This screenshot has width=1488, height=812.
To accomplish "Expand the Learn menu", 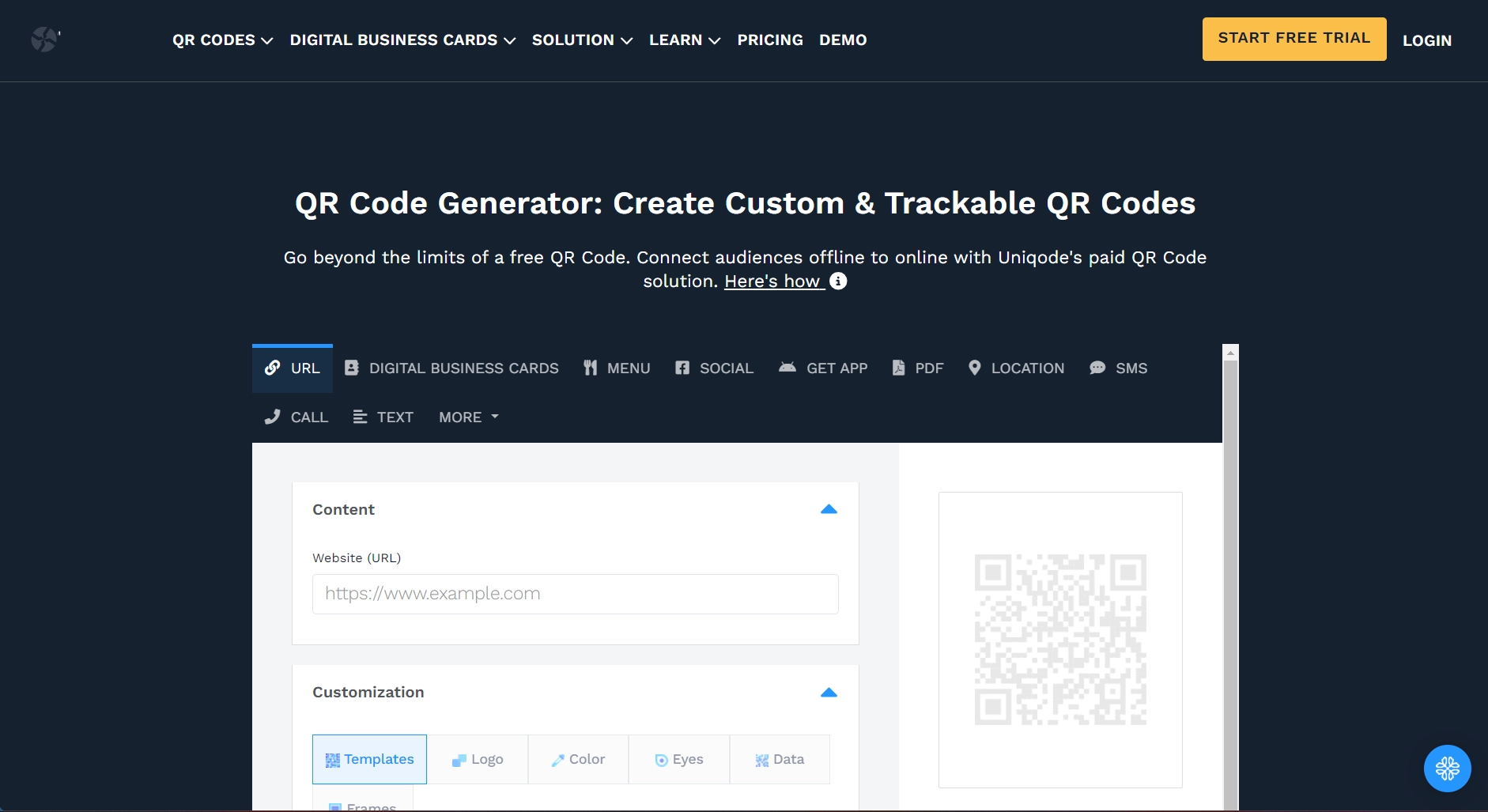I will 685,40.
